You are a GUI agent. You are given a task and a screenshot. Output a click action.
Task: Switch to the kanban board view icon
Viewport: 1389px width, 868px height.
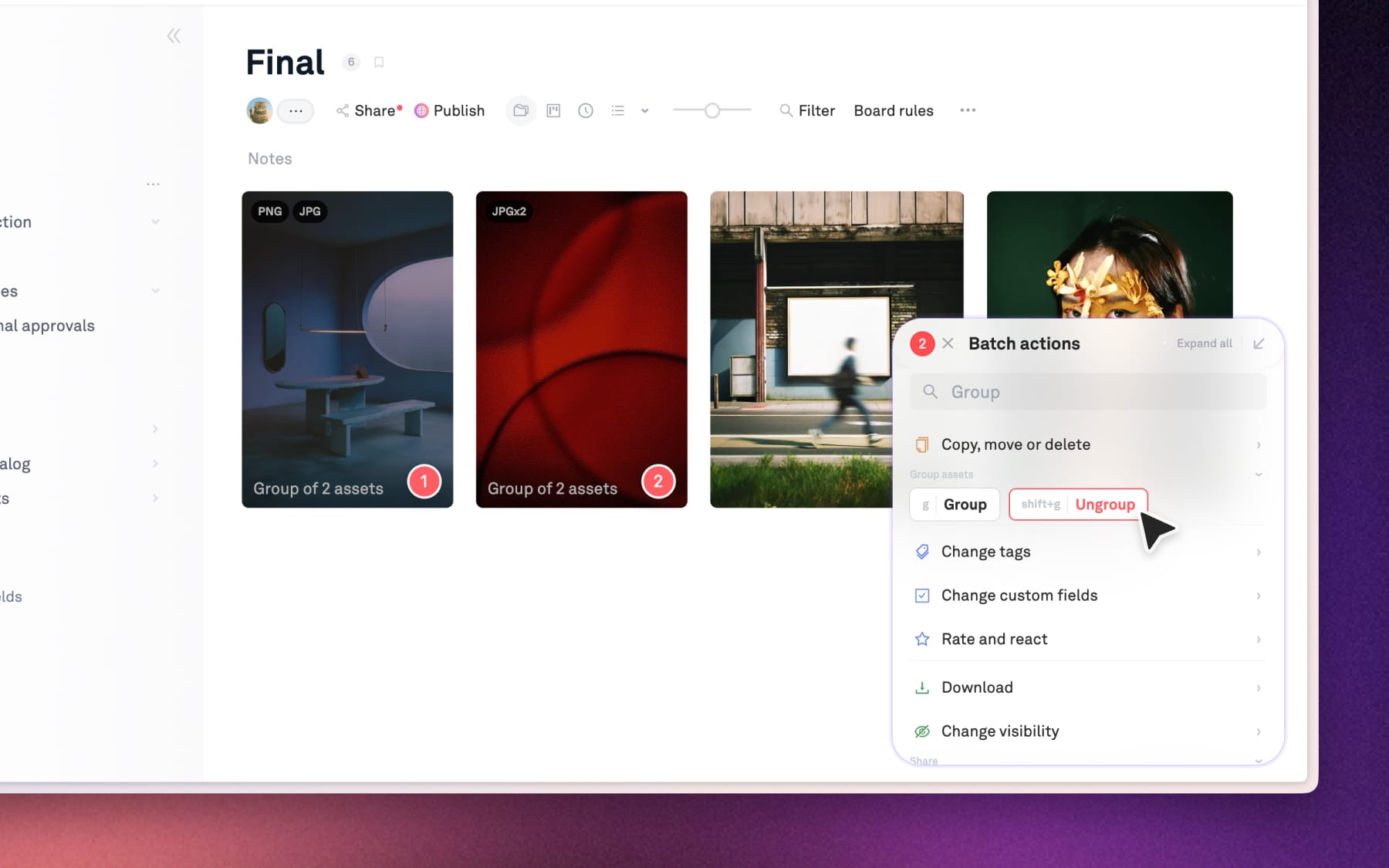[553, 111]
